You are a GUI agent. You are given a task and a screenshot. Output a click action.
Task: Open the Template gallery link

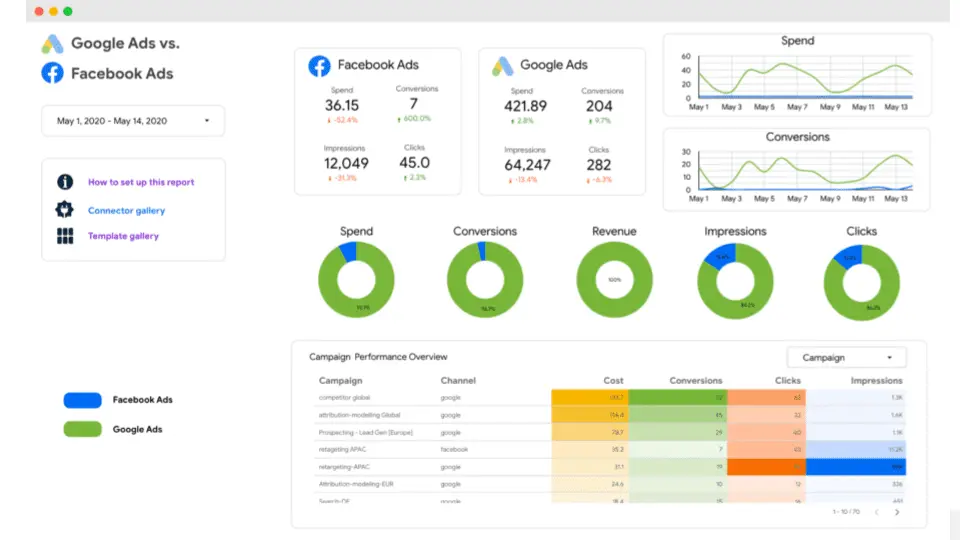(123, 236)
